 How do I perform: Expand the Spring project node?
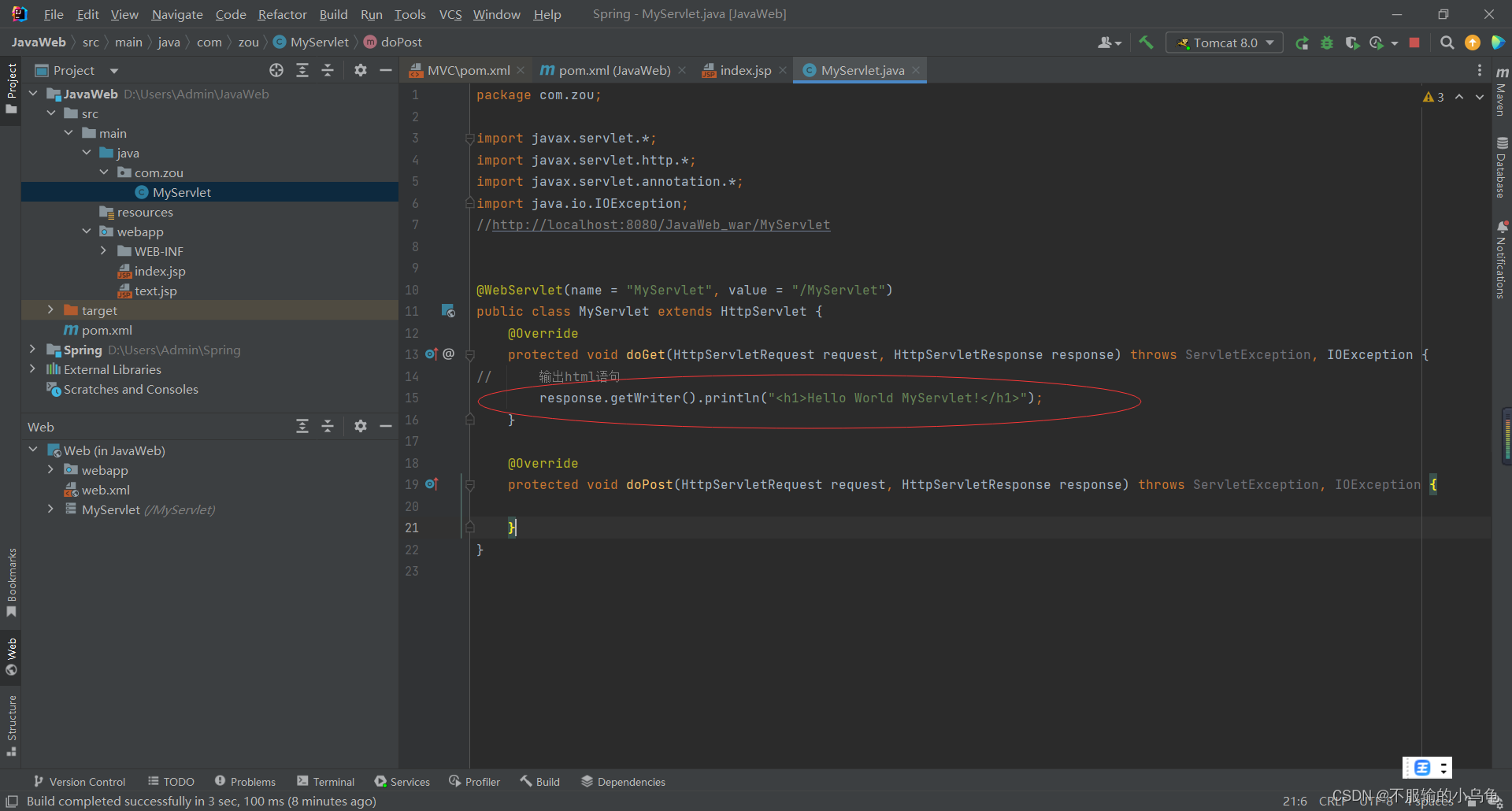(33, 350)
